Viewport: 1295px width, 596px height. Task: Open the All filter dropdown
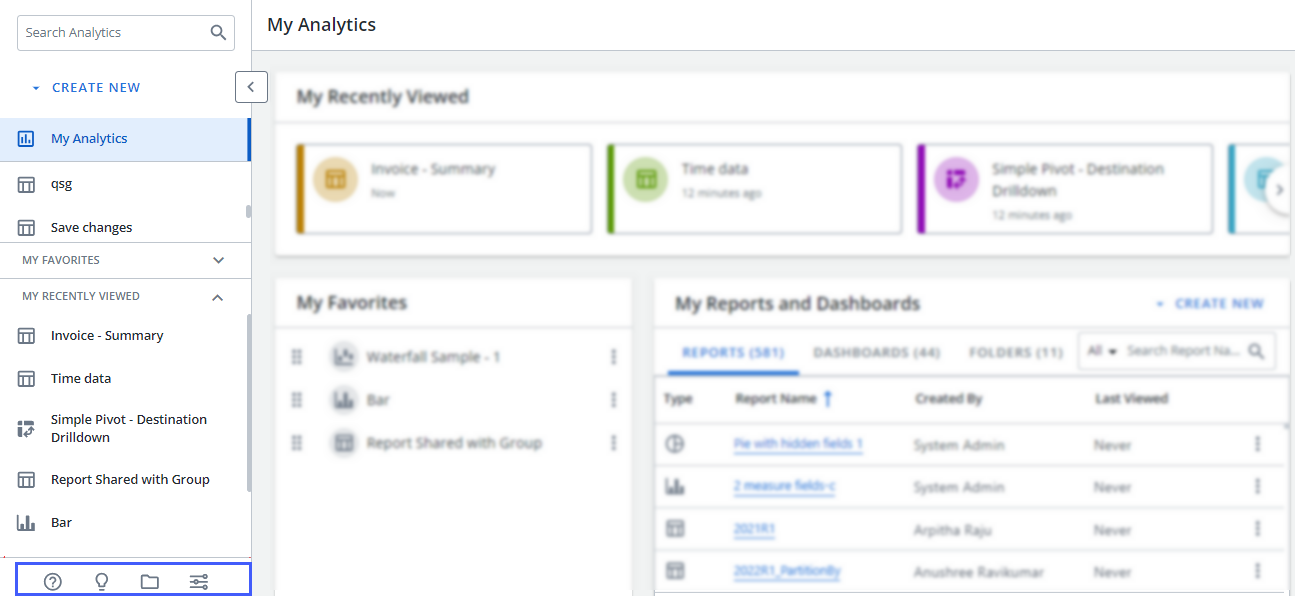[1101, 351]
